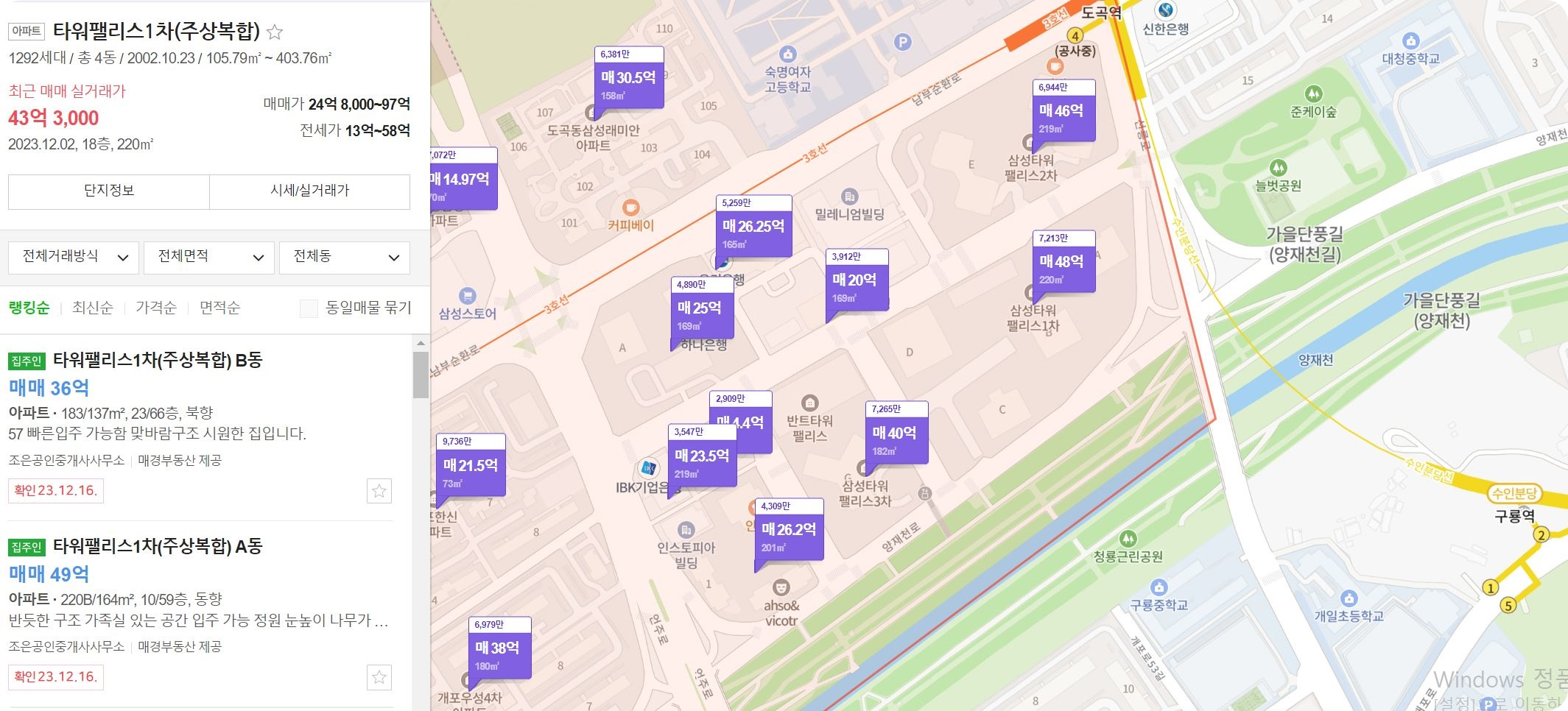Screen dimensions: 1568x711
Task: Star the 매매 49억 A동 listing
Action: pos(379,677)
